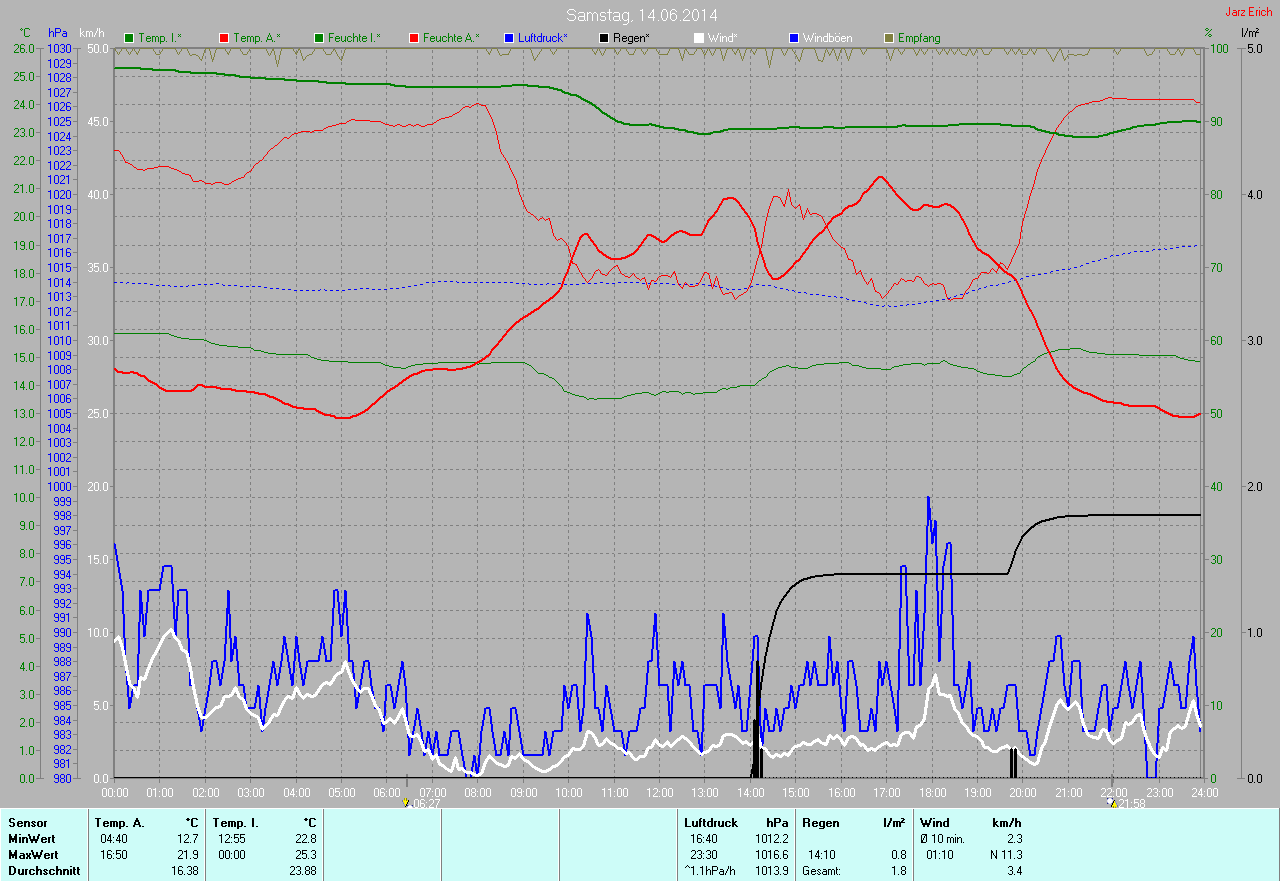This screenshot has width=1280, height=881.
Task: Click the 12:00 label on time axis
Action: tap(659, 792)
